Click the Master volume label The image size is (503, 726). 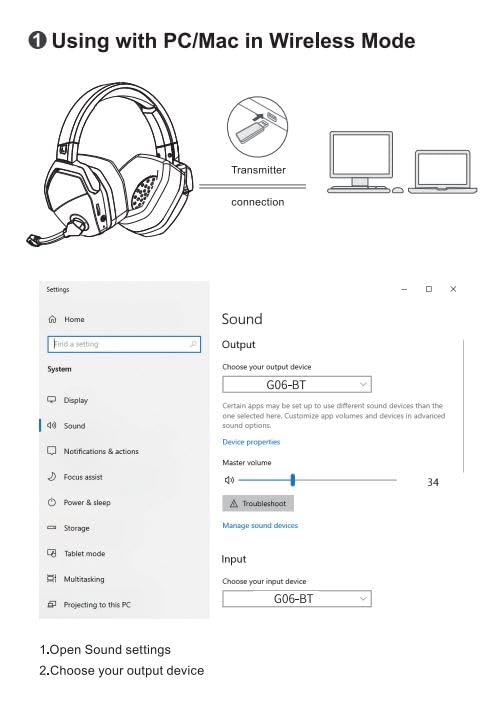(x=247, y=462)
